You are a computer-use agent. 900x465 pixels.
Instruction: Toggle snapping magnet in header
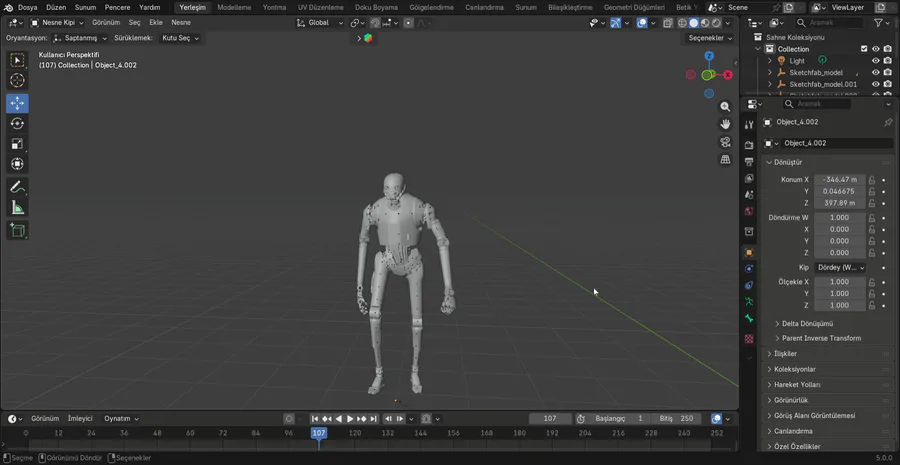tap(375, 23)
